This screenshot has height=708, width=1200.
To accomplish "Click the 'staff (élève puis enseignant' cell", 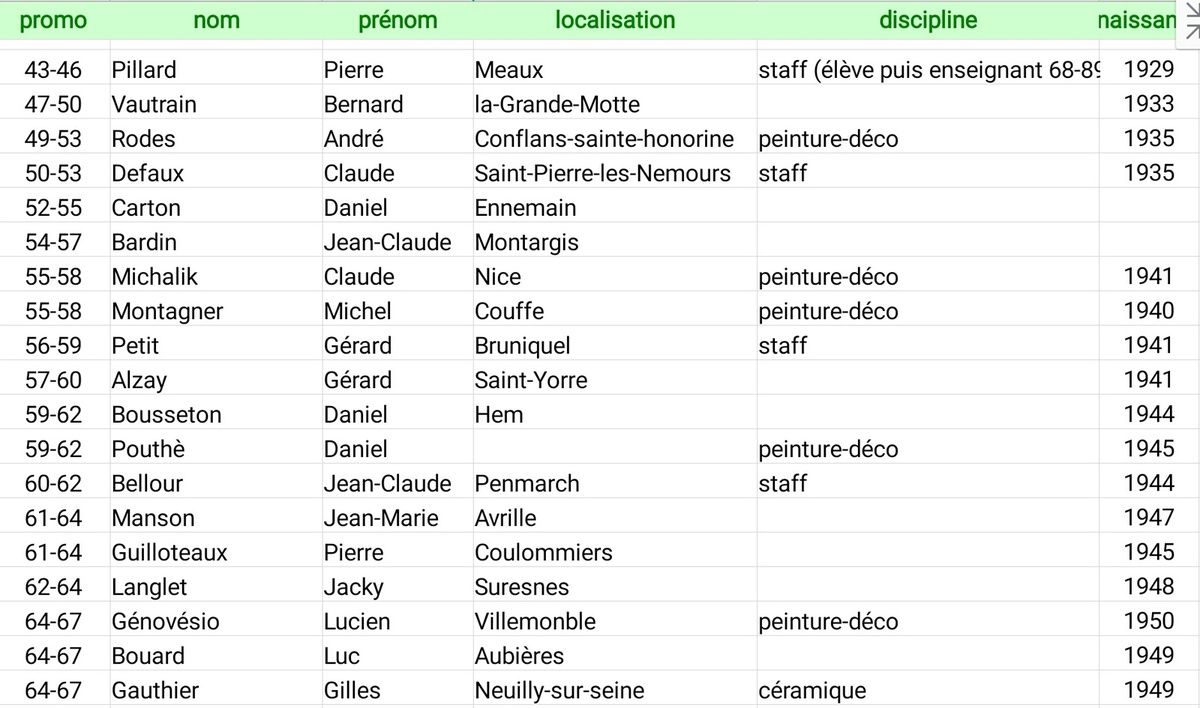I will 928,70.
